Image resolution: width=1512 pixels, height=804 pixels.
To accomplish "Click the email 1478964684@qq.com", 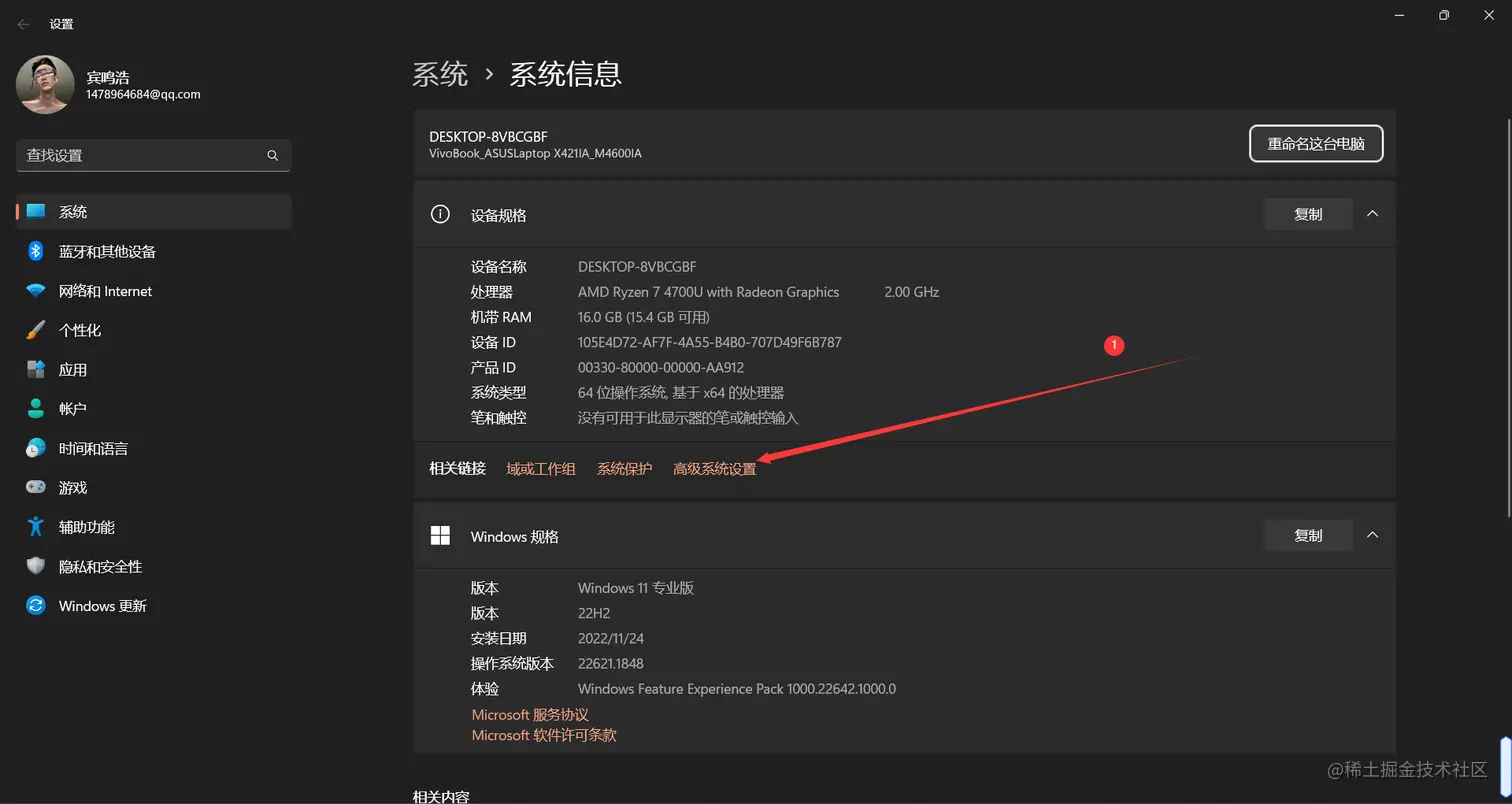I will [143, 95].
